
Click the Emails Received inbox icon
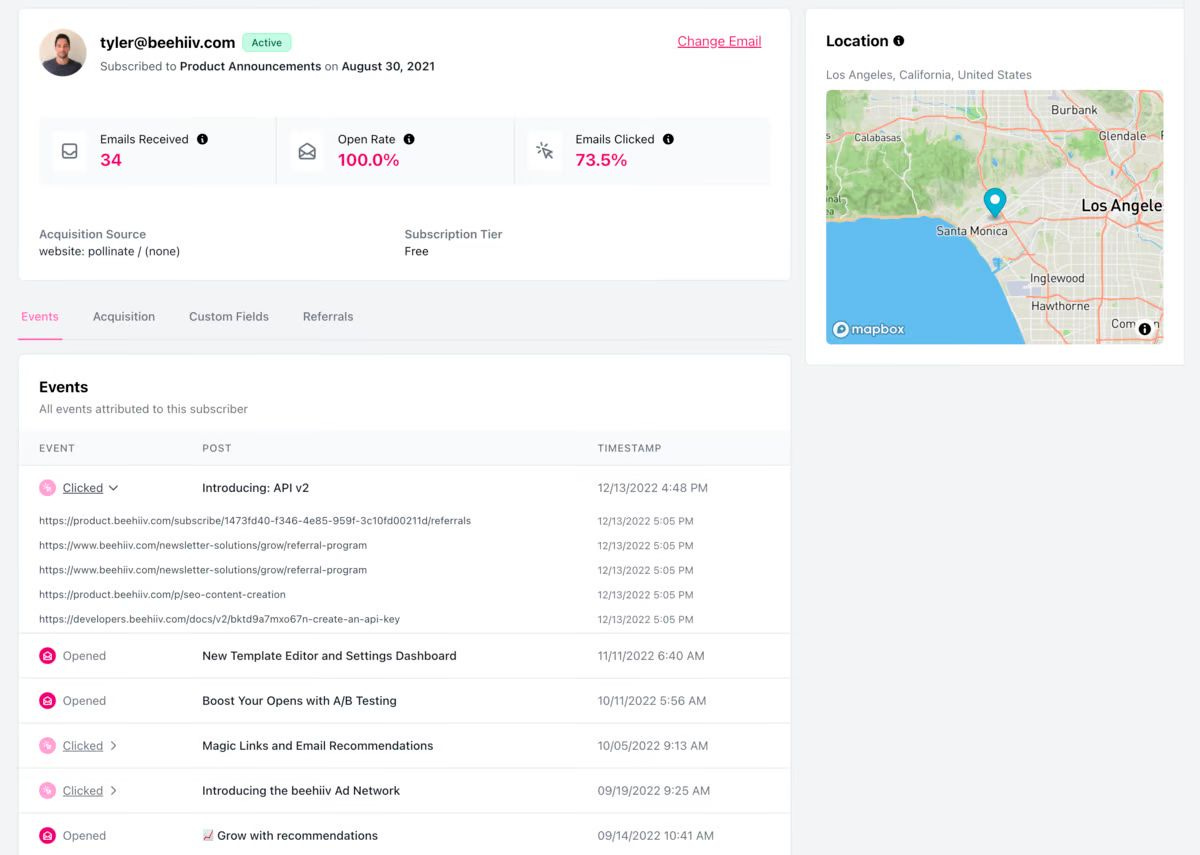(x=69, y=151)
